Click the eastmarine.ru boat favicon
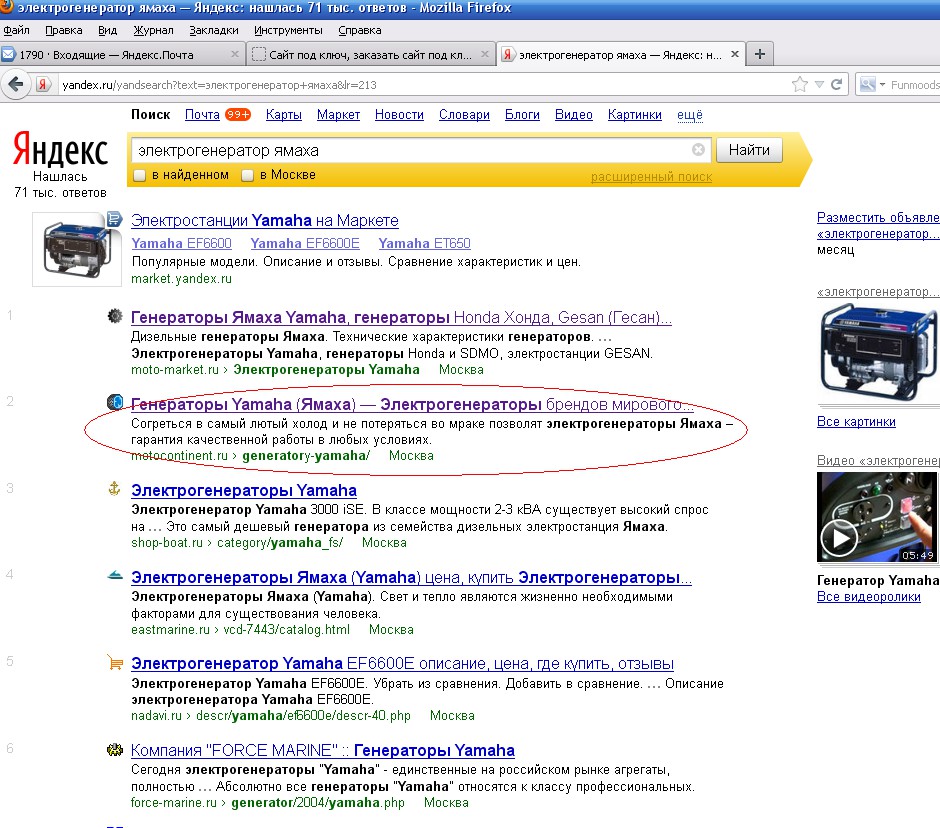The height and width of the screenshot is (828, 940). coord(115,576)
